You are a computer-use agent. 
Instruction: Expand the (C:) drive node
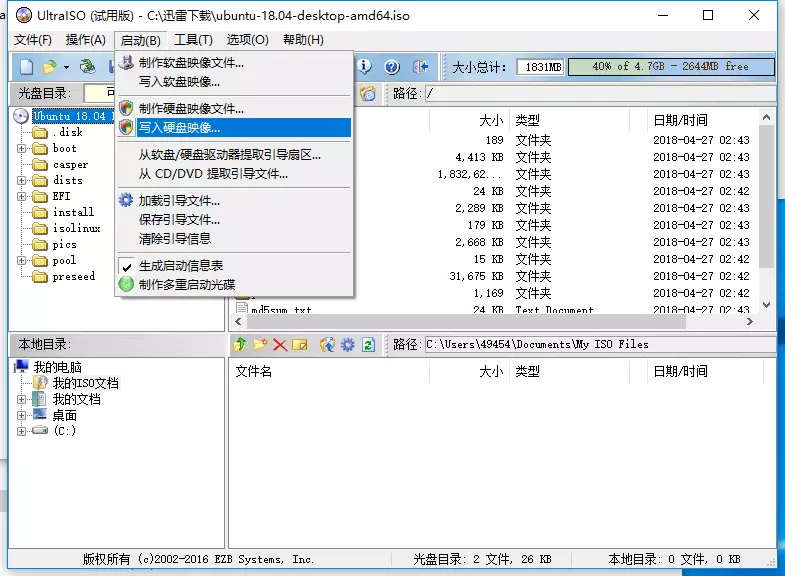click(21, 431)
